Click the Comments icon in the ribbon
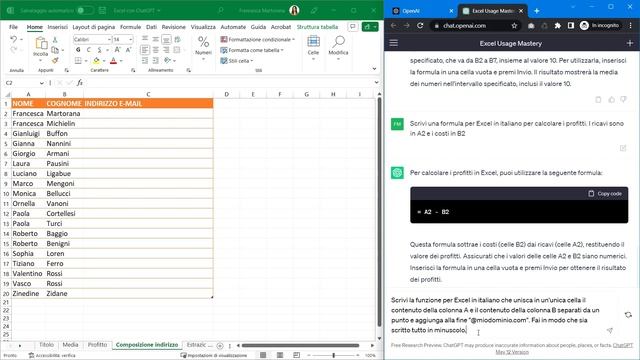The image size is (640, 360). 352,27
